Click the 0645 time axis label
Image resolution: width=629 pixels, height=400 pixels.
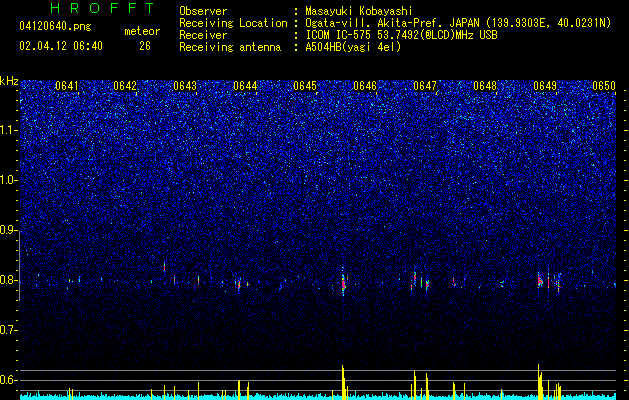305,86
